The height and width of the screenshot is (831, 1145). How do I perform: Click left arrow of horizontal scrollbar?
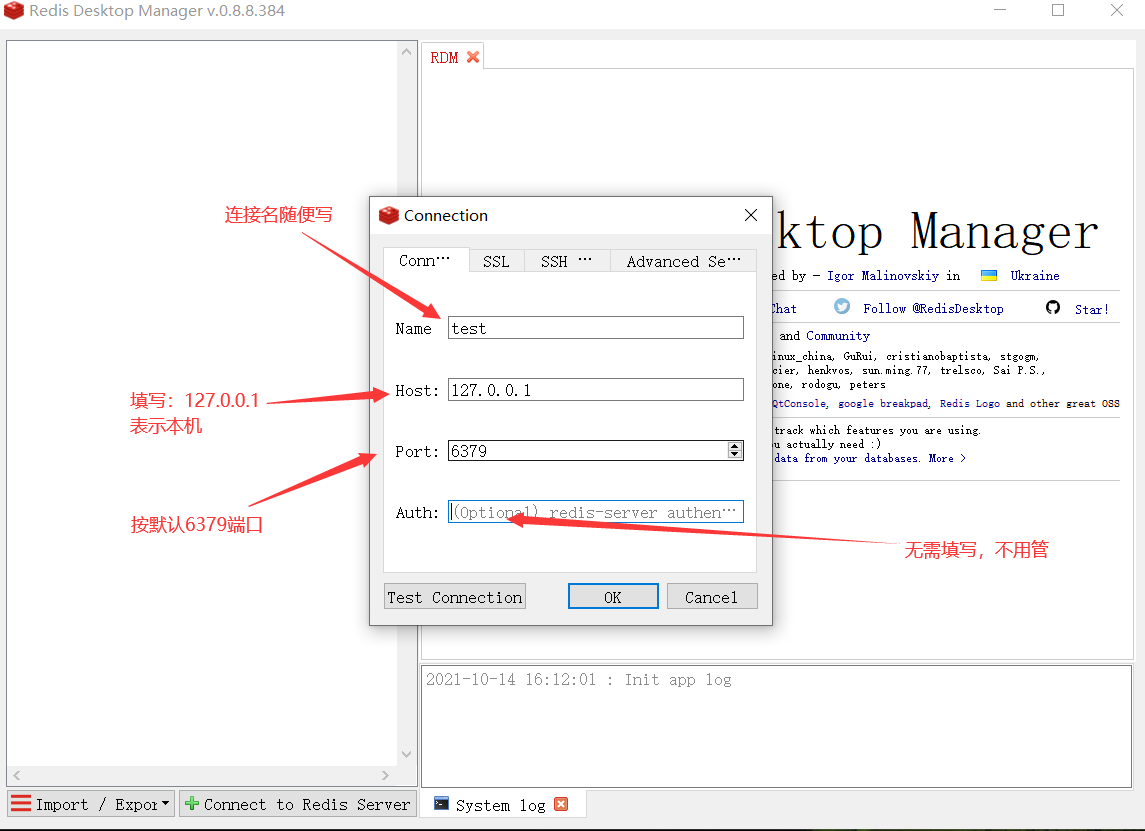[16, 775]
